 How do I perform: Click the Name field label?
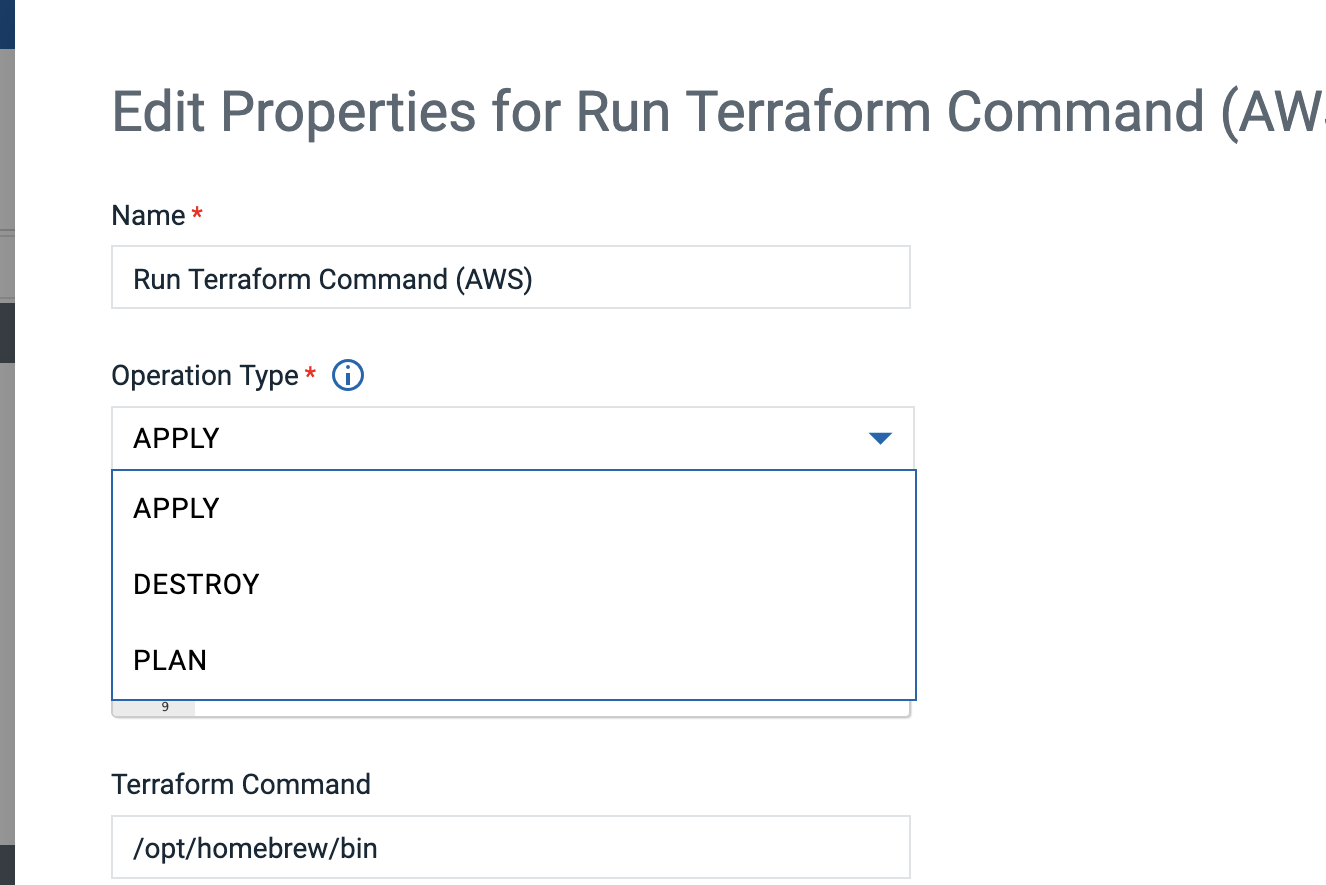pos(148,216)
